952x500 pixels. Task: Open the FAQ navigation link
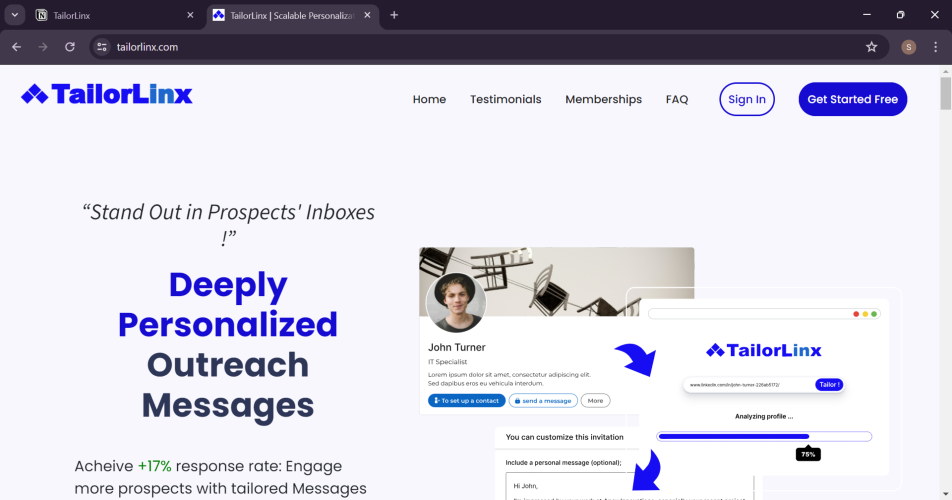pos(677,99)
